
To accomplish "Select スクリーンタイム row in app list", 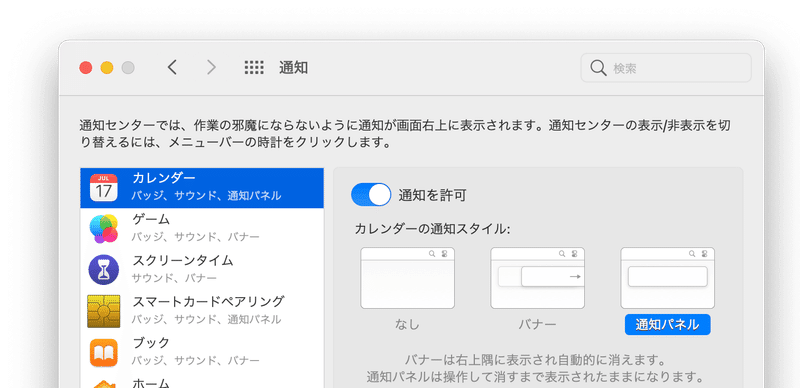I will (x=202, y=270).
